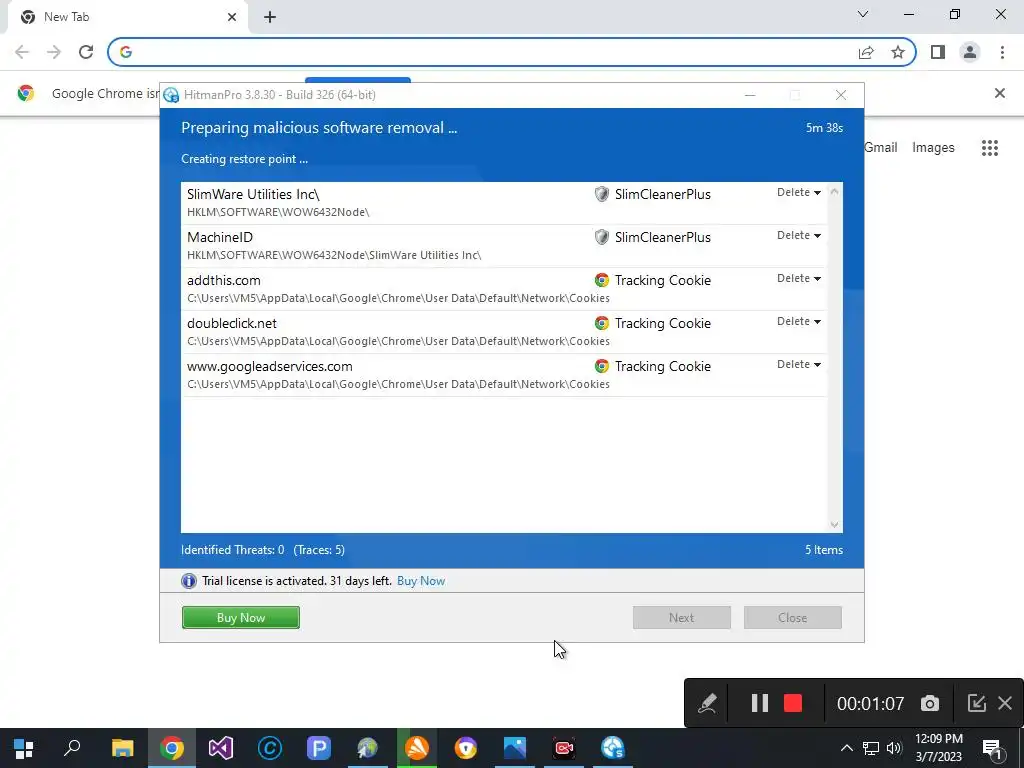
Task: Open the notification center icon
Action: pyautogui.click(x=992, y=748)
